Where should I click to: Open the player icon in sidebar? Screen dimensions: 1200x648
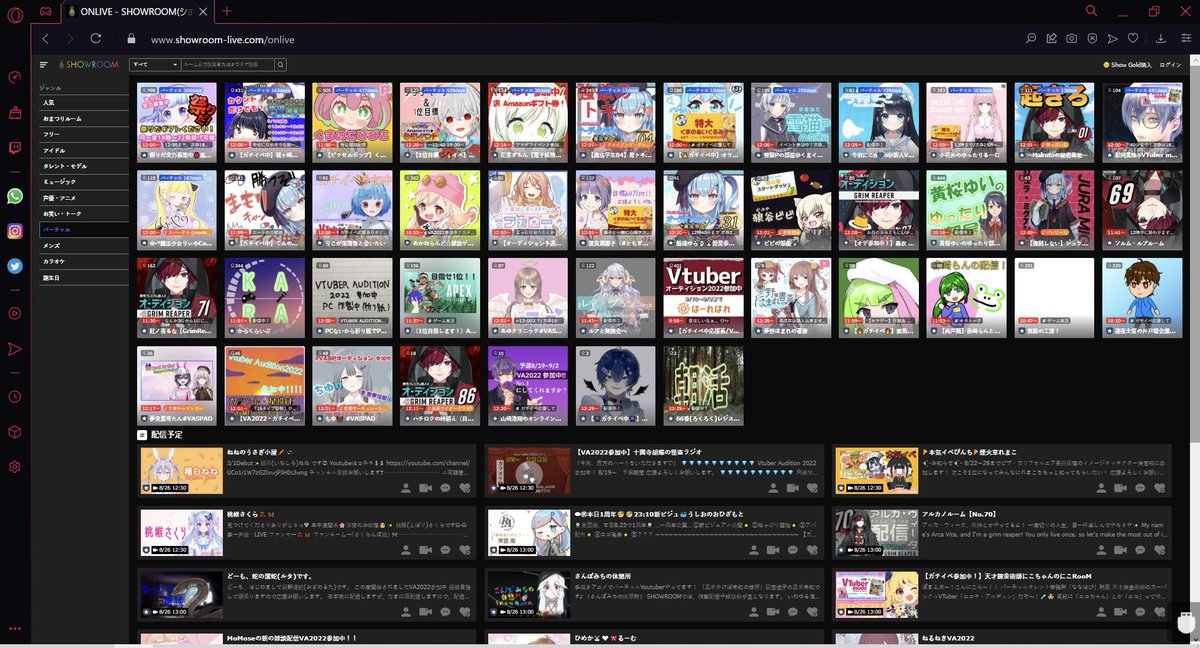click(15, 313)
